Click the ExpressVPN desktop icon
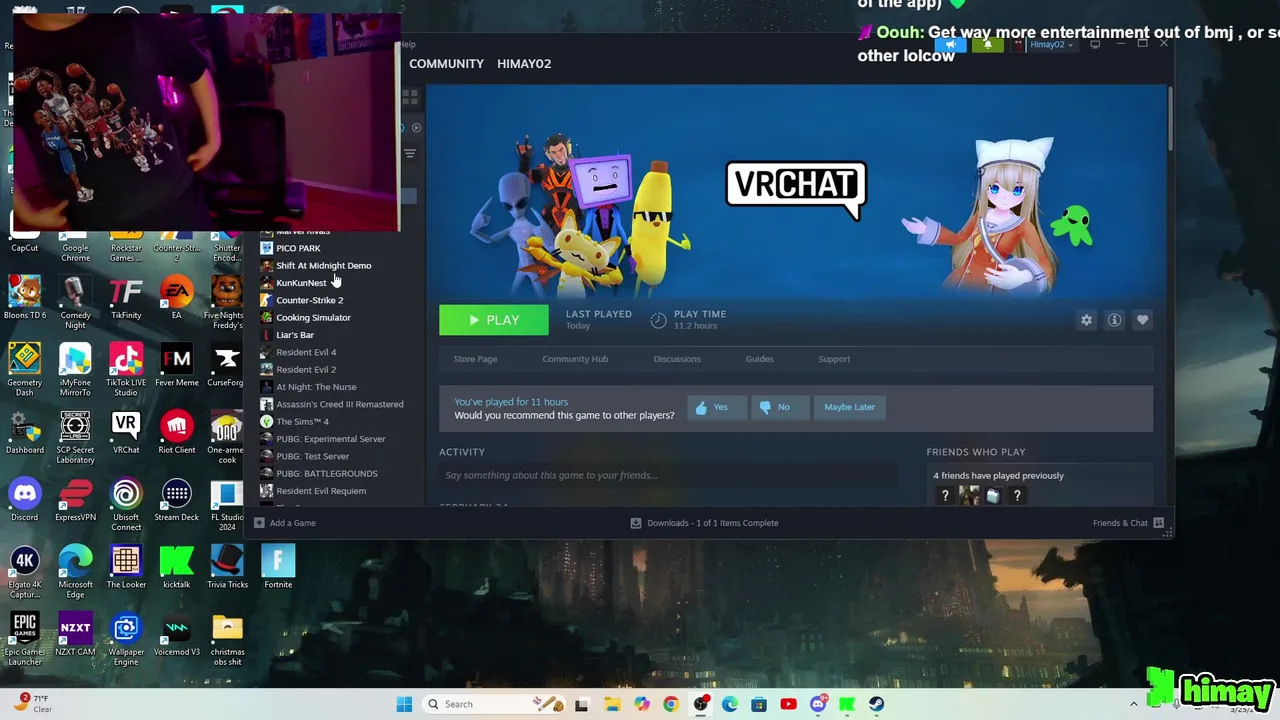Viewport: 1280px width, 720px height. click(x=75, y=500)
